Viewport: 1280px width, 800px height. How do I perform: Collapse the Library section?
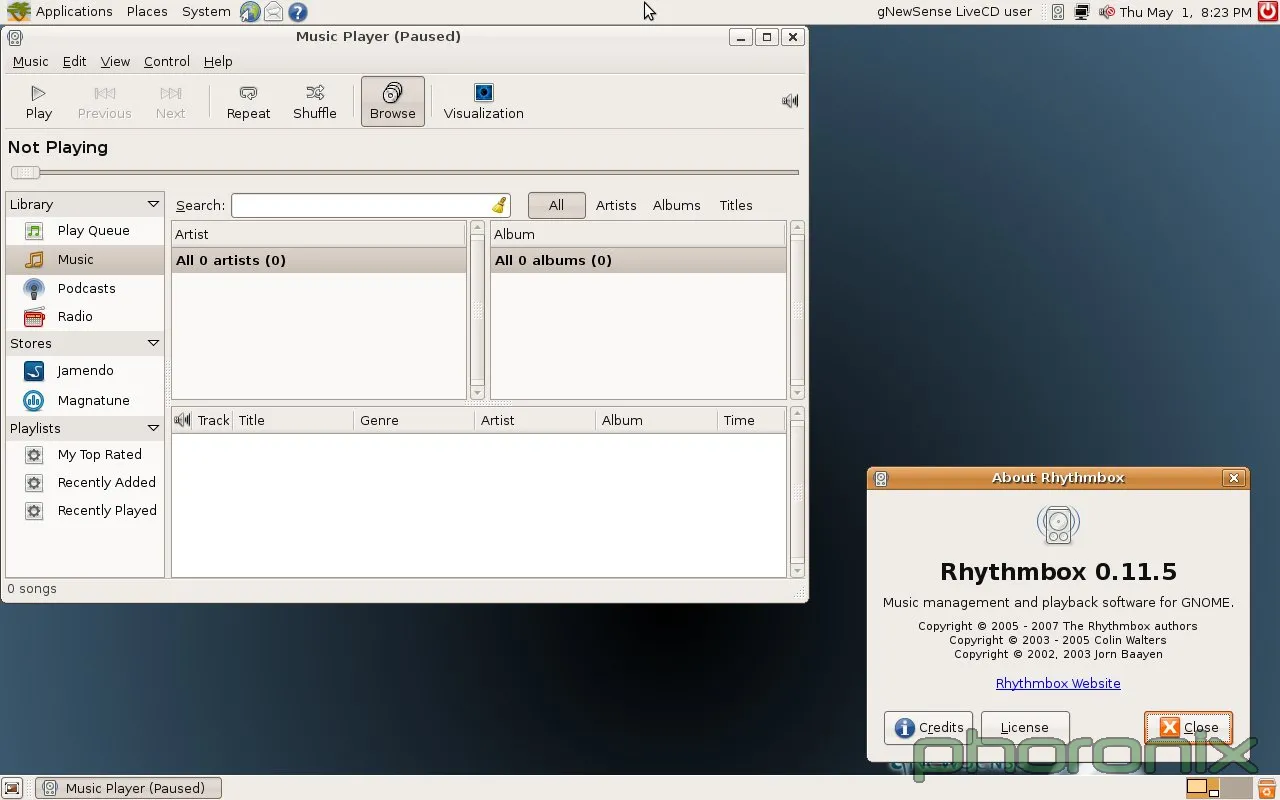(x=153, y=205)
